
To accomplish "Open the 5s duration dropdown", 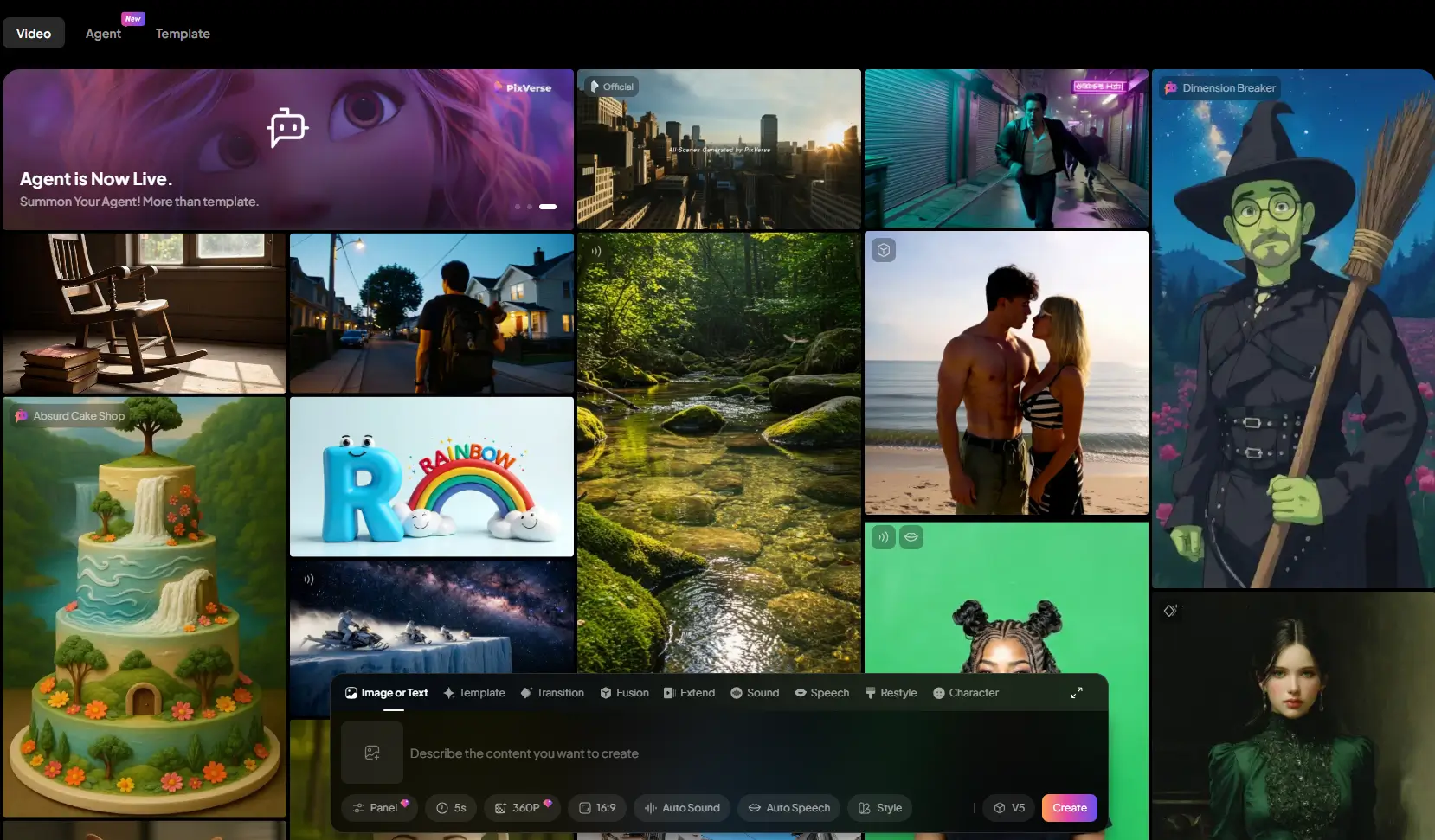I will 451,808.
